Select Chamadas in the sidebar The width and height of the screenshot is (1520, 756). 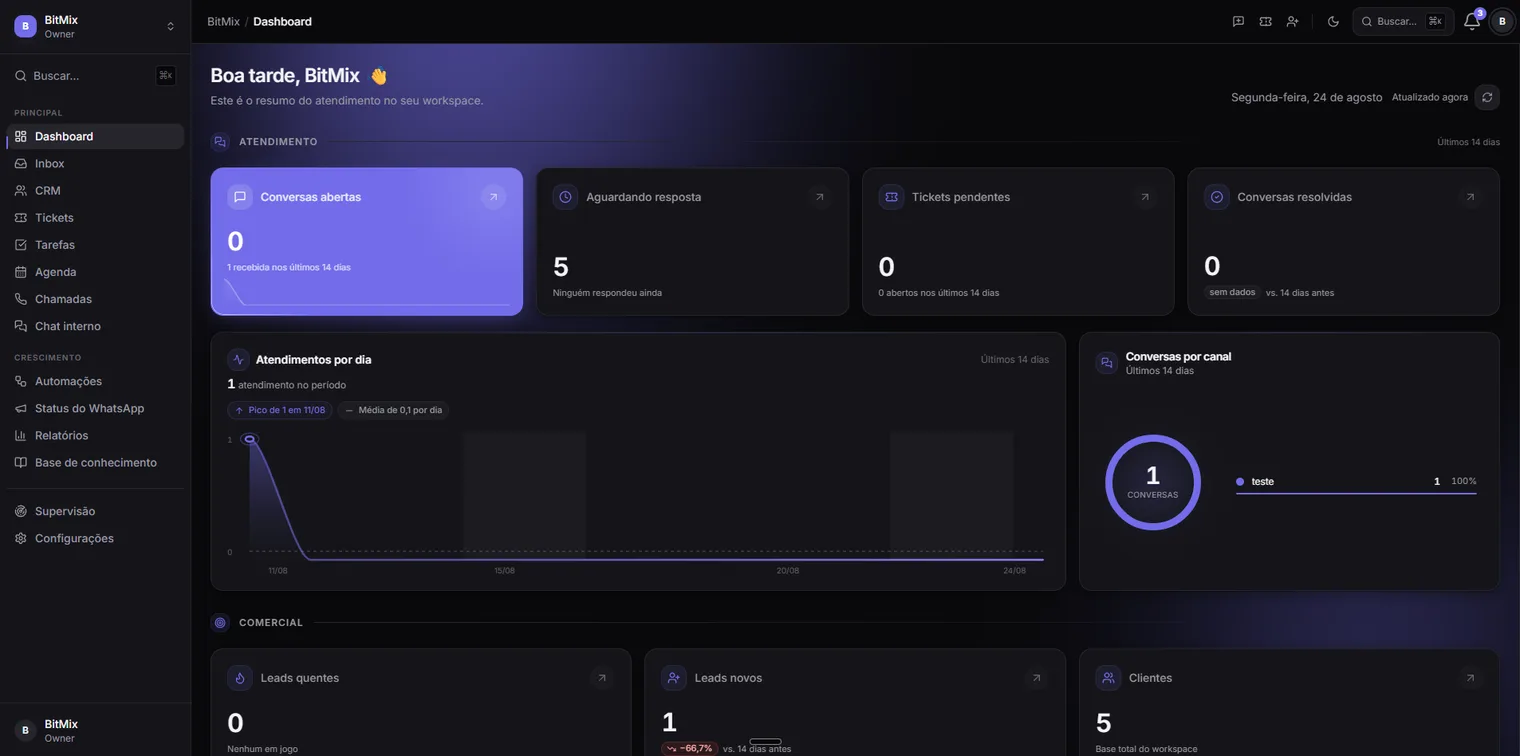[x=95, y=299]
